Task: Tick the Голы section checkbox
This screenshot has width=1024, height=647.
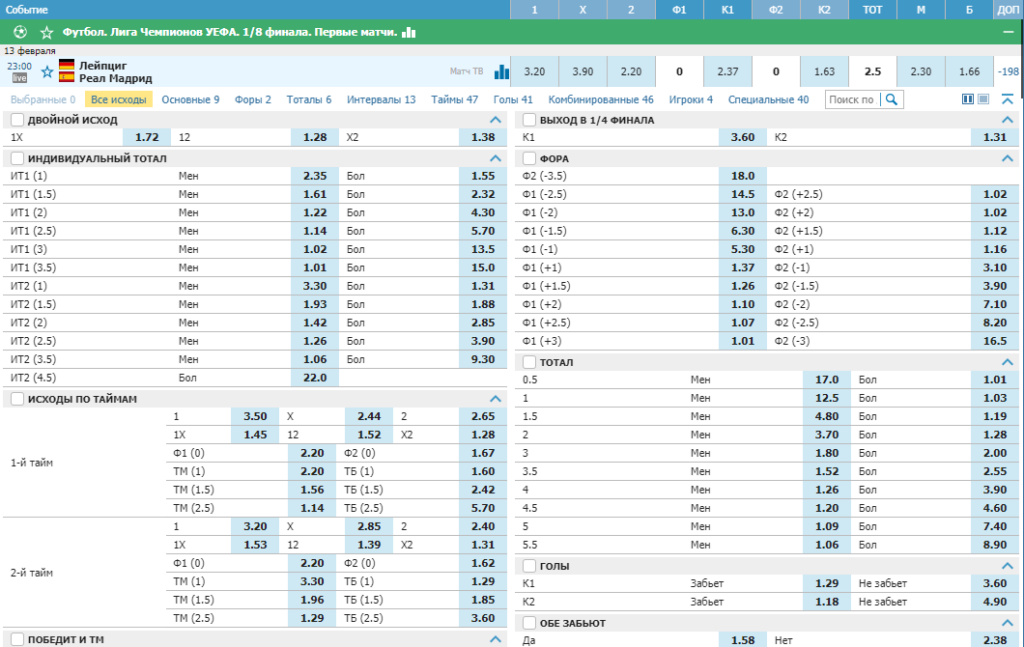Action: (530, 565)
